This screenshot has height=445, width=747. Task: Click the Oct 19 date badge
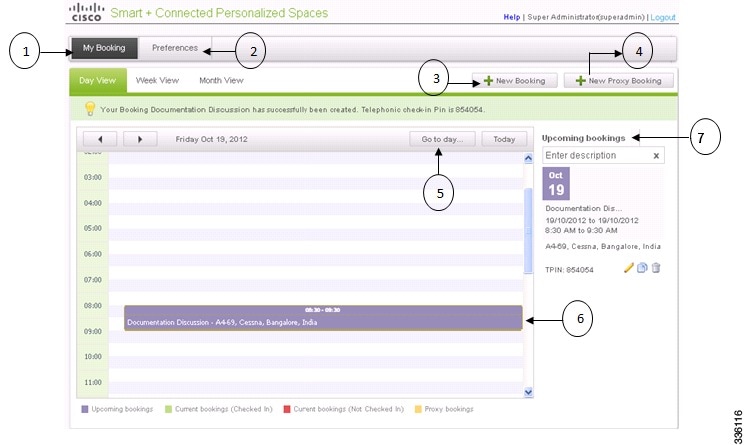556,183
